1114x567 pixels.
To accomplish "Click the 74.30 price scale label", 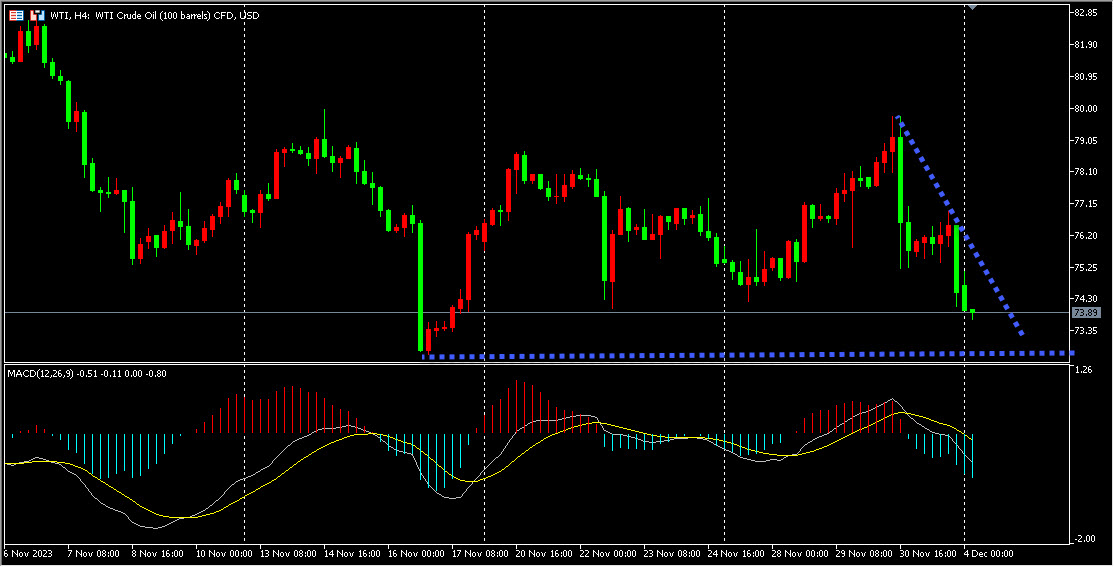I will click(1086, 299).
